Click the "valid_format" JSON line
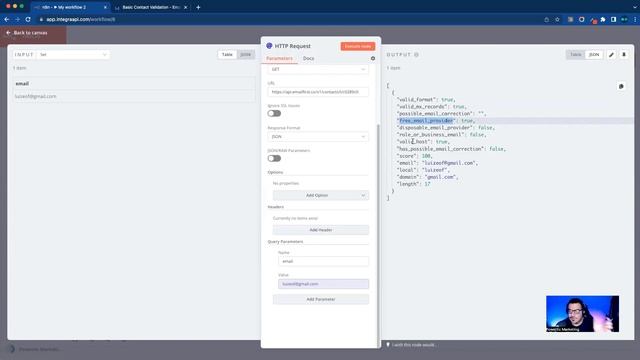 coord(426,100)
